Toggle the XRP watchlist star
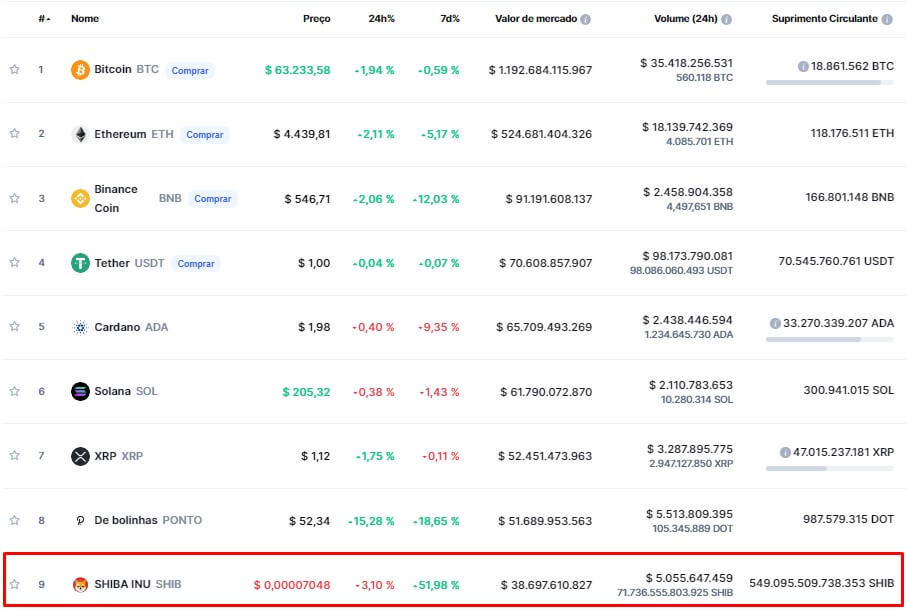The image size is (907, 612). [x=14, y=456]
